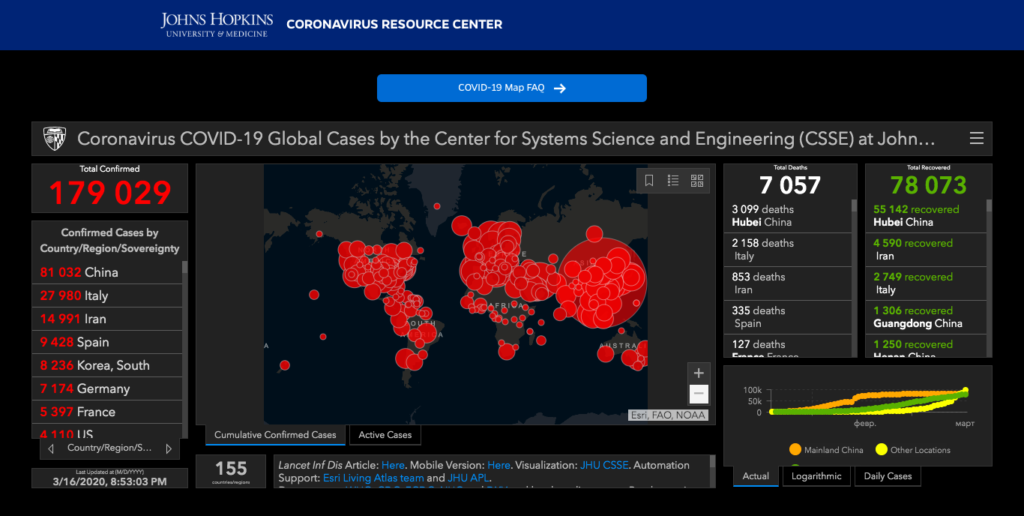
Task: Open the COVID-19 Map FAQ button
Action: (x=512, y=88)
